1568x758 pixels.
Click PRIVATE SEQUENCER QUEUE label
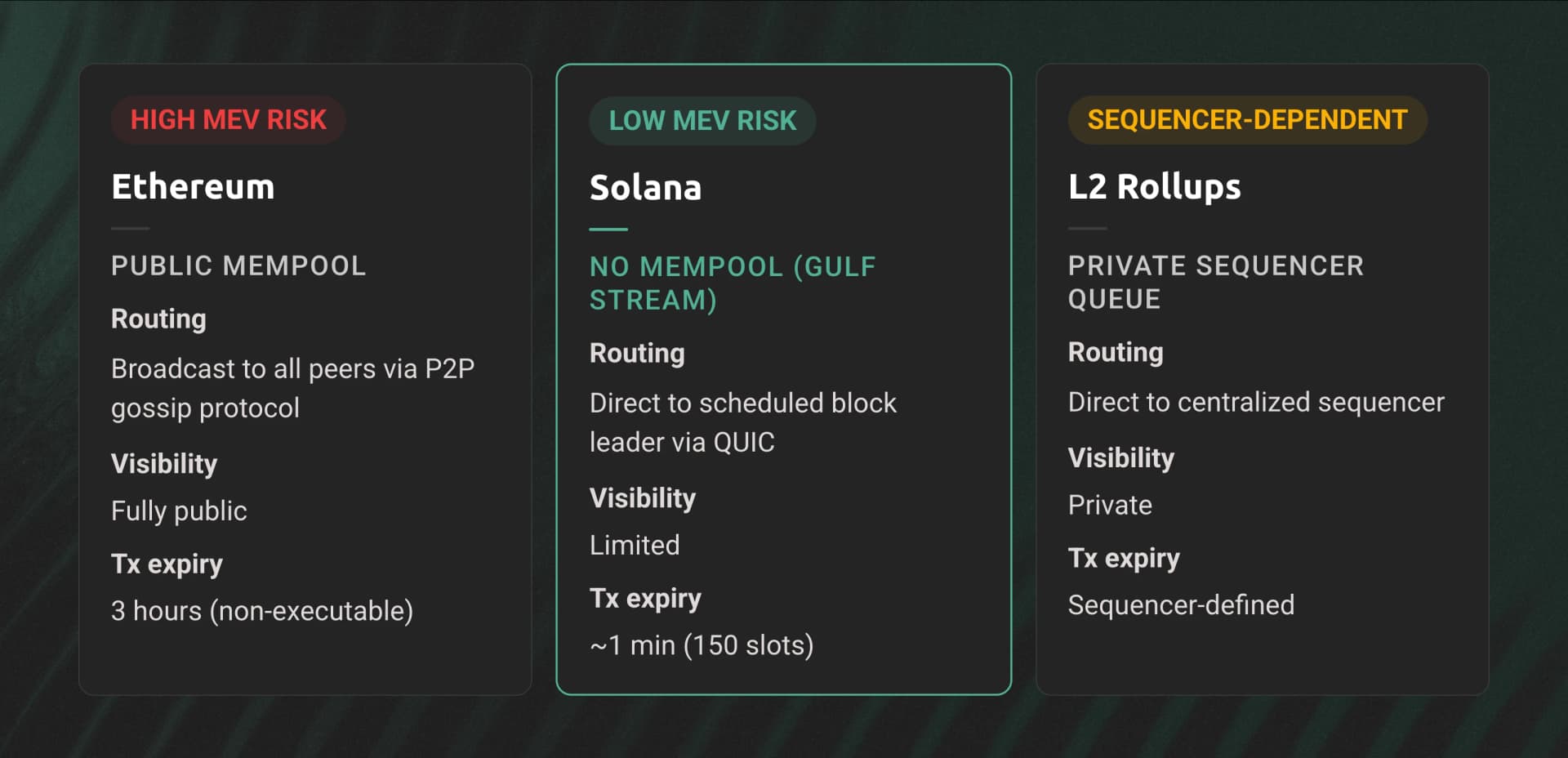[1215, 282]
